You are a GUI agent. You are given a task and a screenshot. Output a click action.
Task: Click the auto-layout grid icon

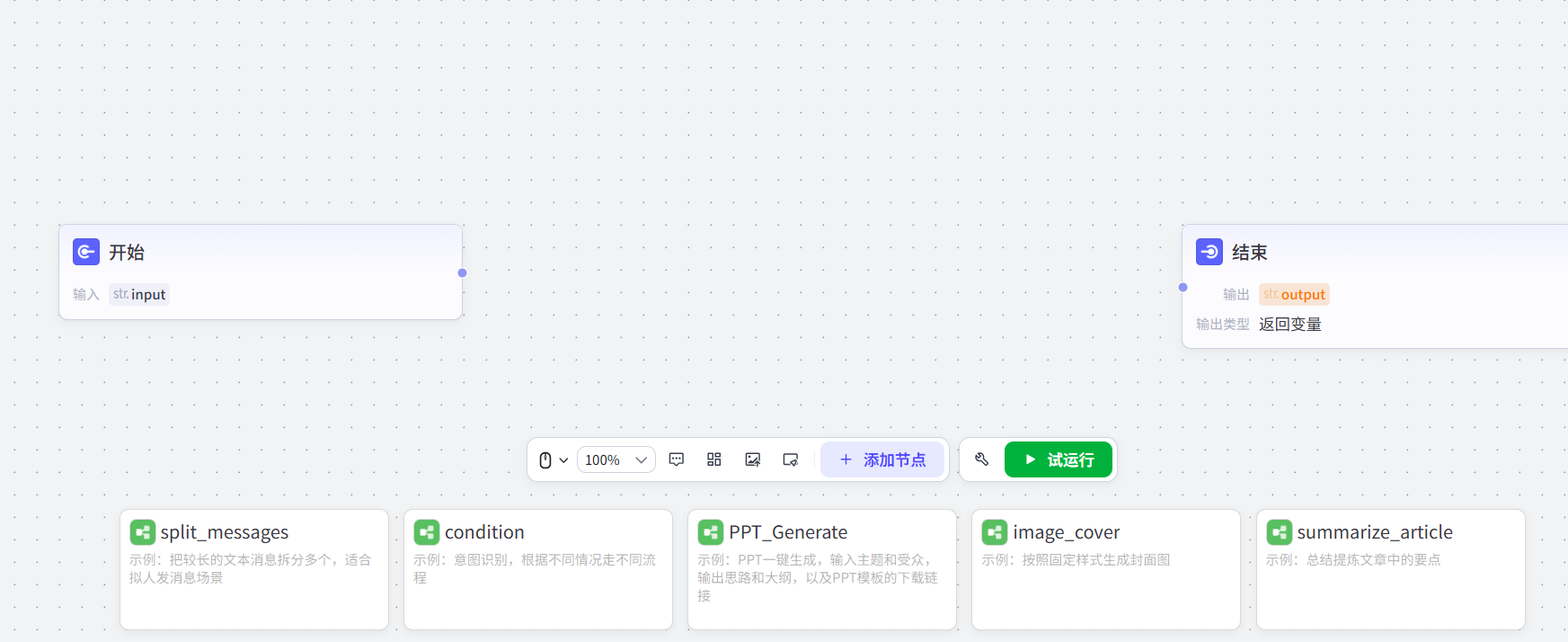pos(714,459)
